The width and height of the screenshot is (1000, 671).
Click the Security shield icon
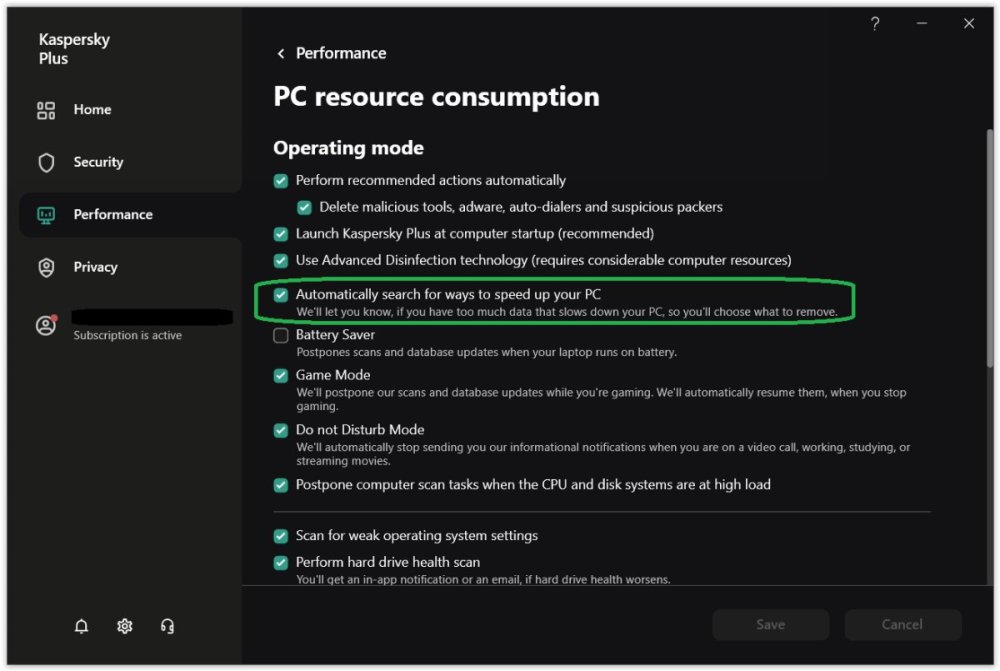(46, 162)
